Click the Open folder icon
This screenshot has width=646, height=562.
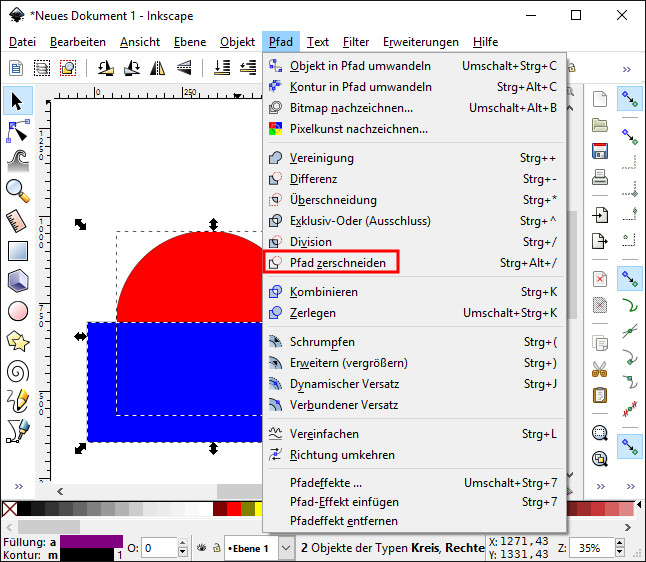(x=600, y=125)
